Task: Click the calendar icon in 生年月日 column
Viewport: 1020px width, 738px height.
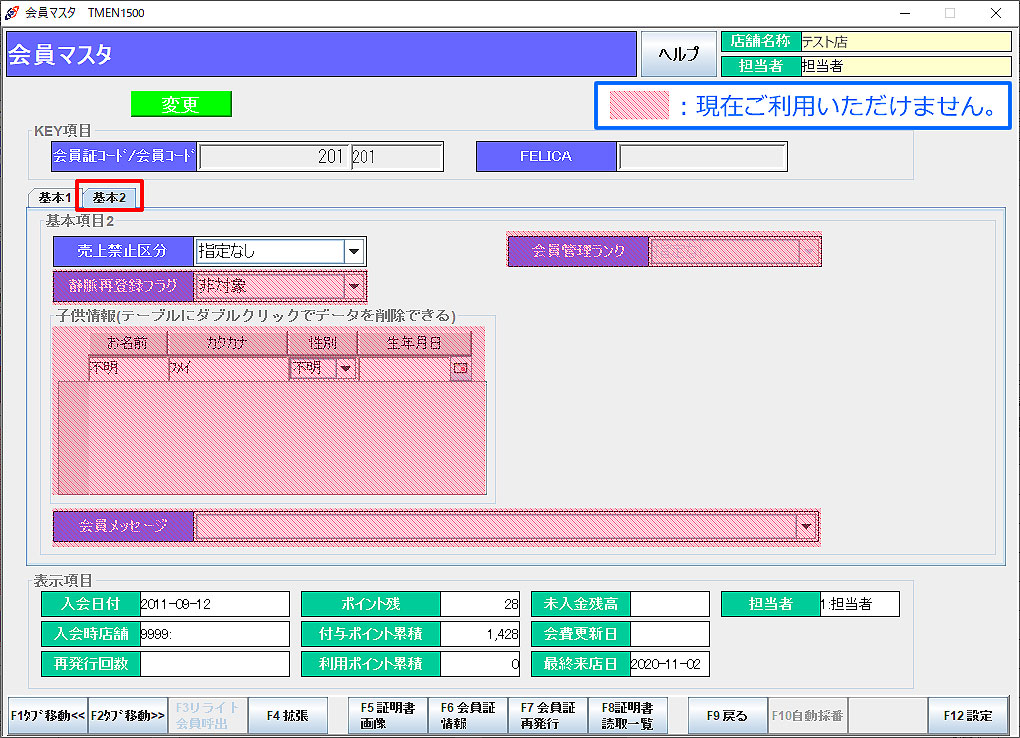Action: point(460,369)
